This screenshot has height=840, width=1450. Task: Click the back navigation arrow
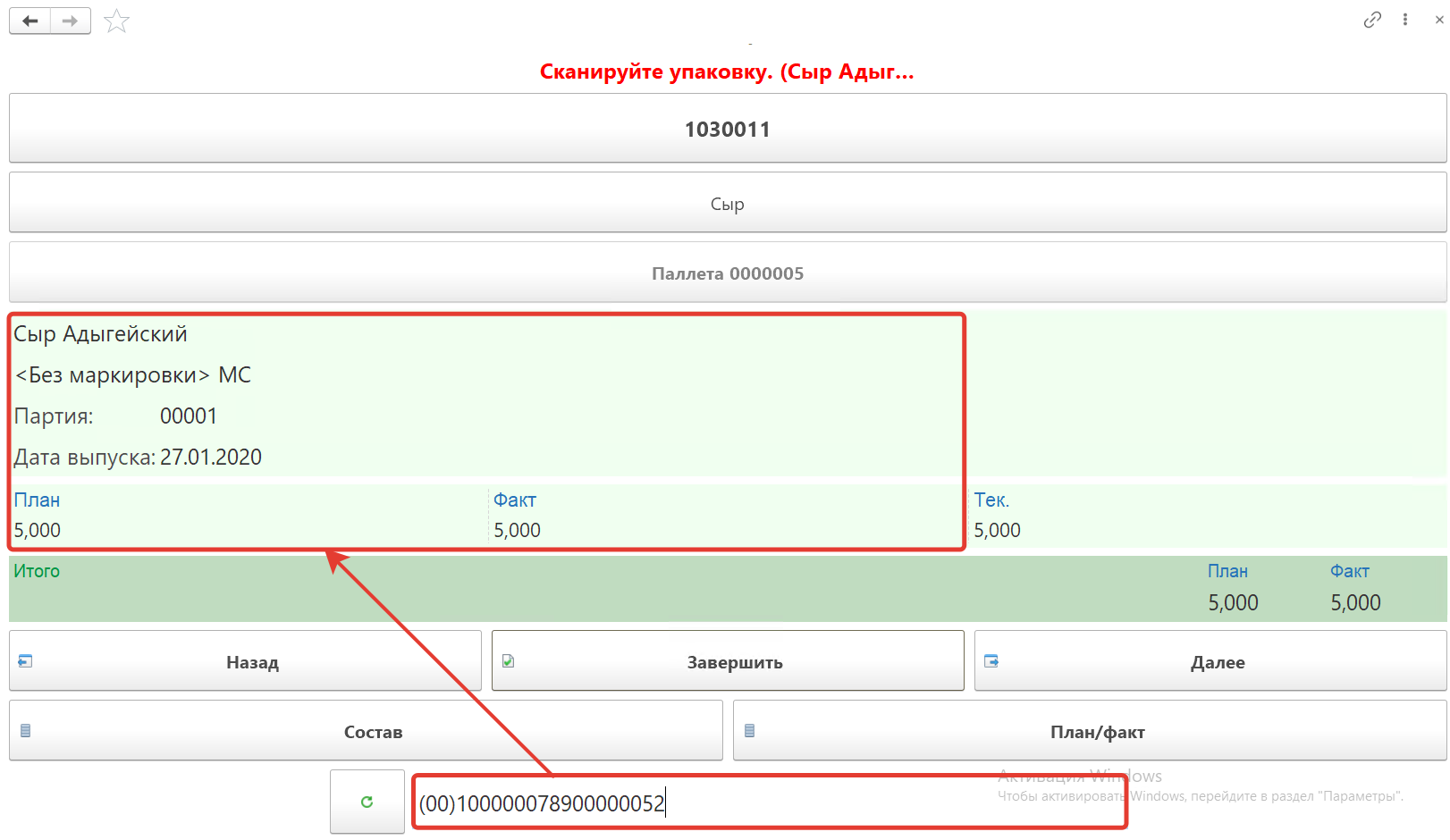pos(30,21)
